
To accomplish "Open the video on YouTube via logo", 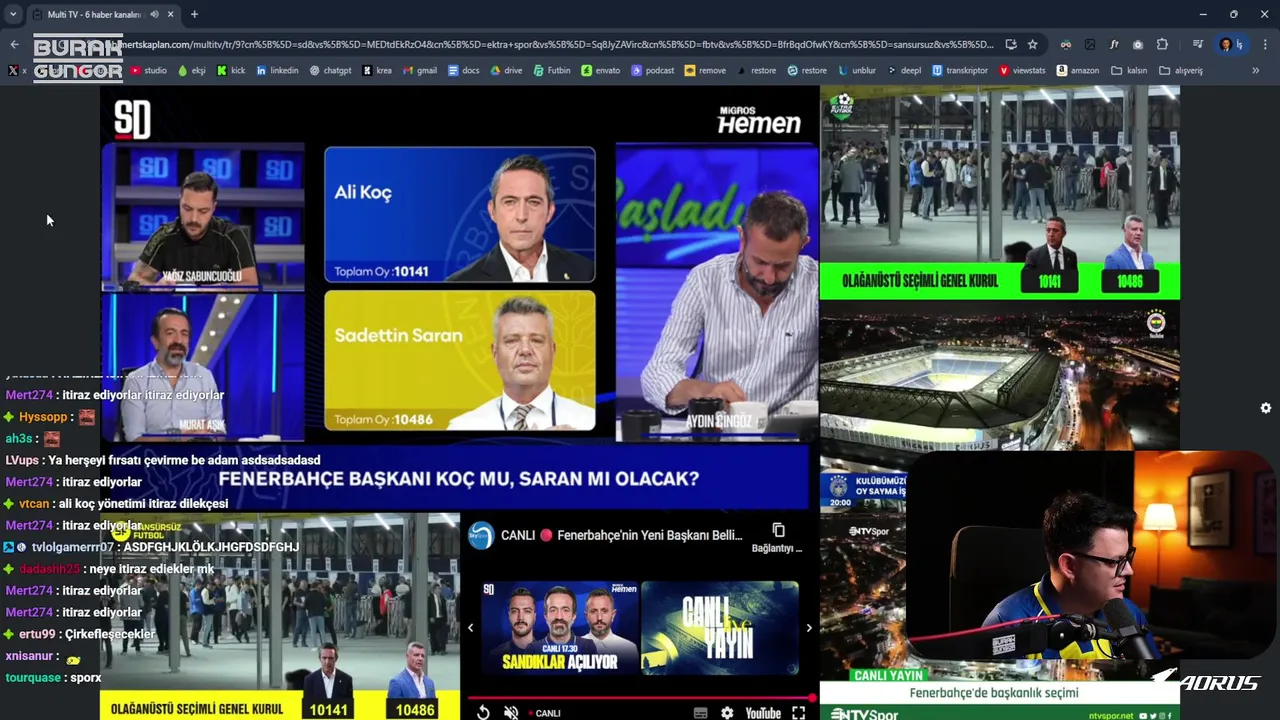I will 763,713.
